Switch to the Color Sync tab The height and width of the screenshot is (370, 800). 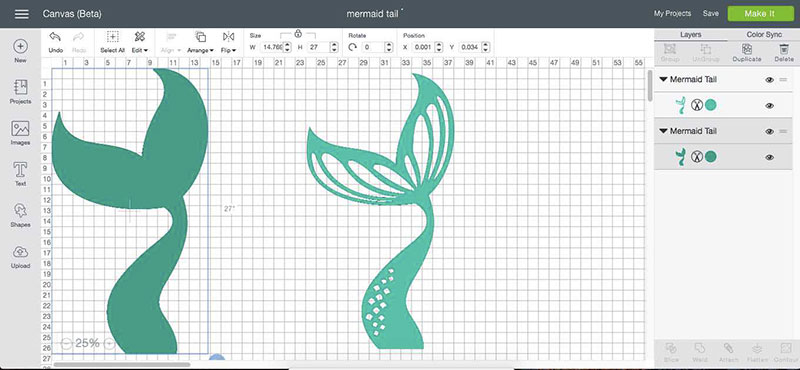coord(764,35)
